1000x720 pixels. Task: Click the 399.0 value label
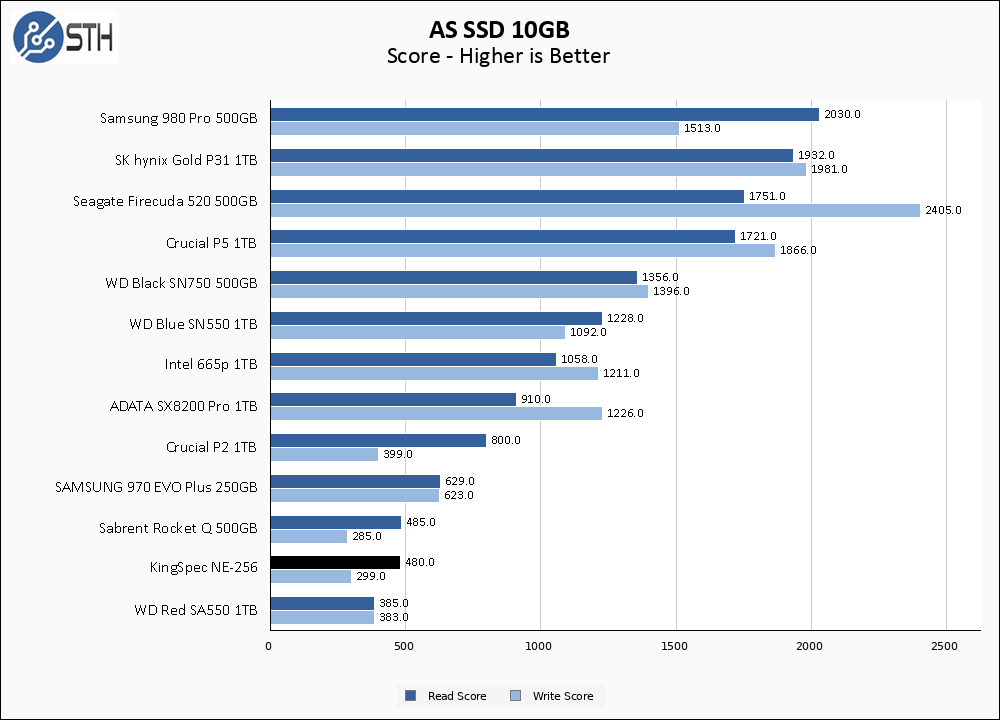pos(397,454)
